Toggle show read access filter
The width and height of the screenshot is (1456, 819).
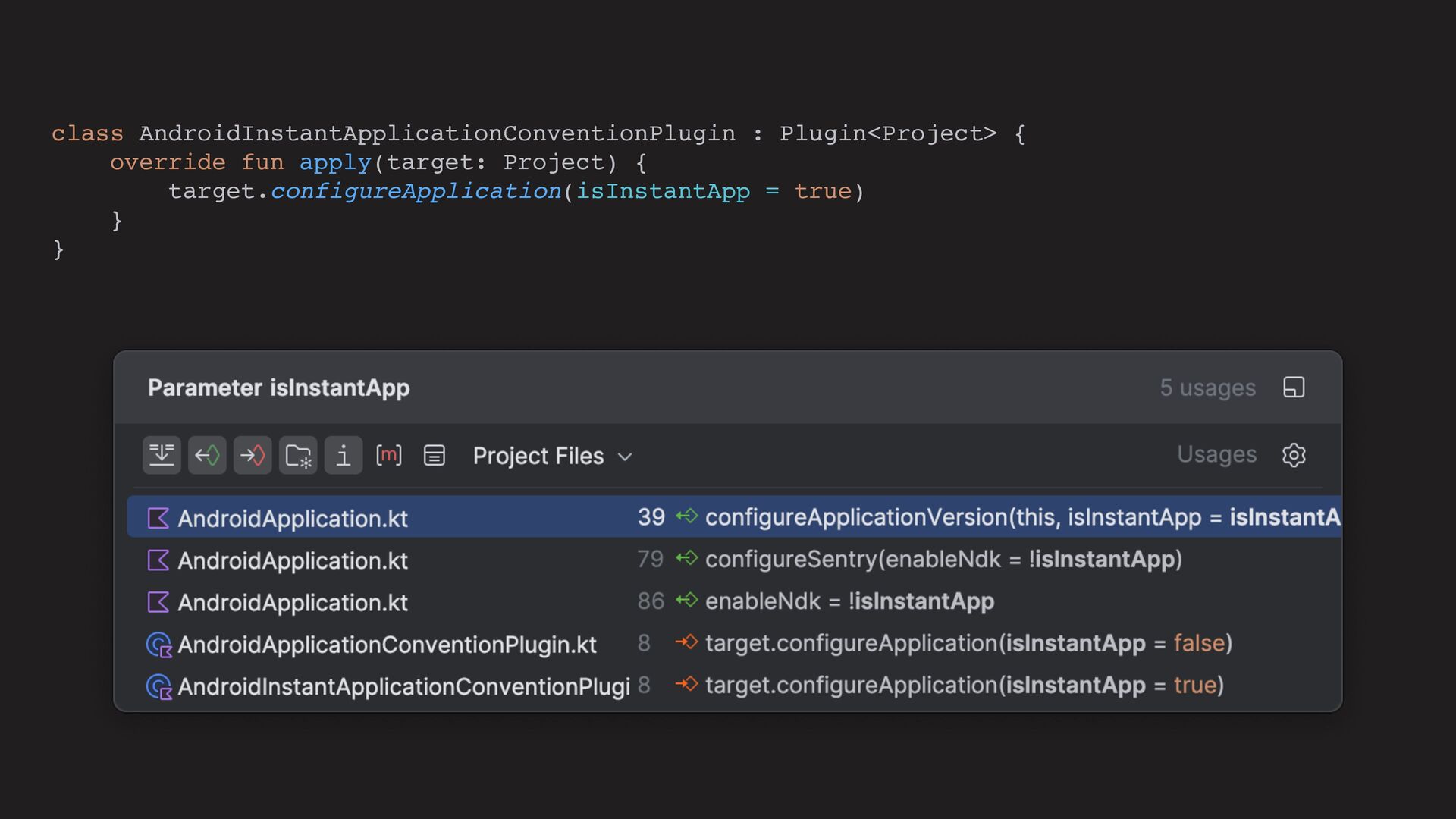[207, 455]
